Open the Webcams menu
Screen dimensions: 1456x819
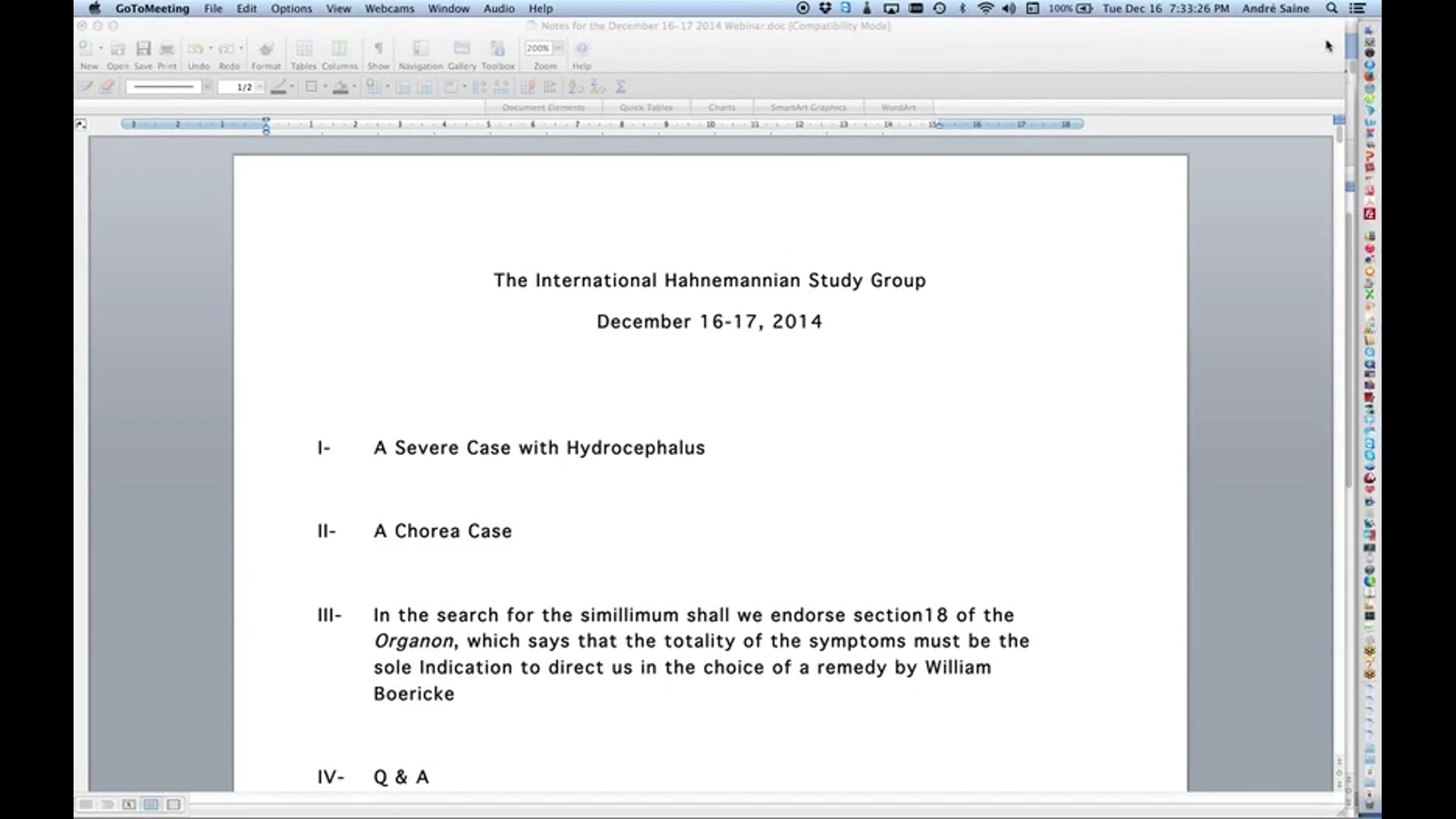point(388,8)
